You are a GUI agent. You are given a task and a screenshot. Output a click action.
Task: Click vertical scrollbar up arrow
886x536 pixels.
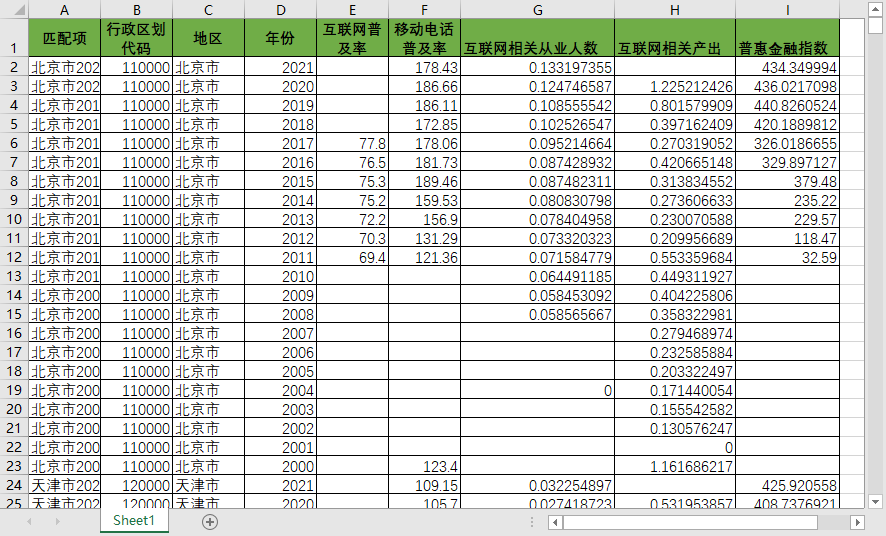875,9
